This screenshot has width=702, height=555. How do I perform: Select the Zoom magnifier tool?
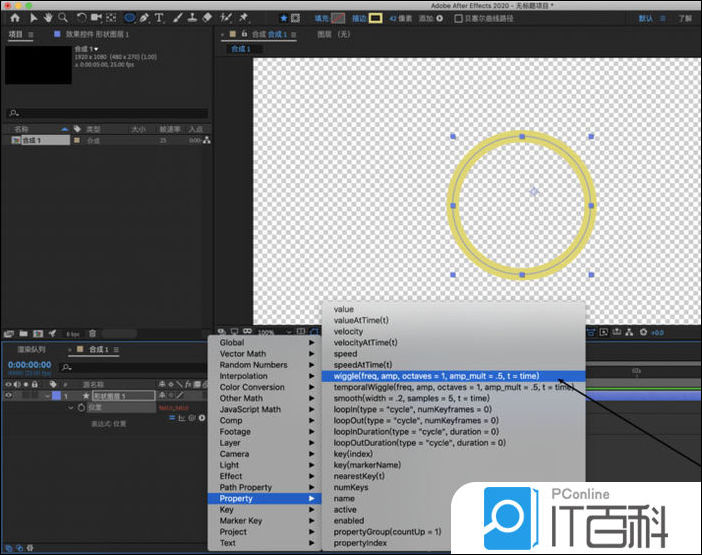pyautogui.click(x=62, y=17)
